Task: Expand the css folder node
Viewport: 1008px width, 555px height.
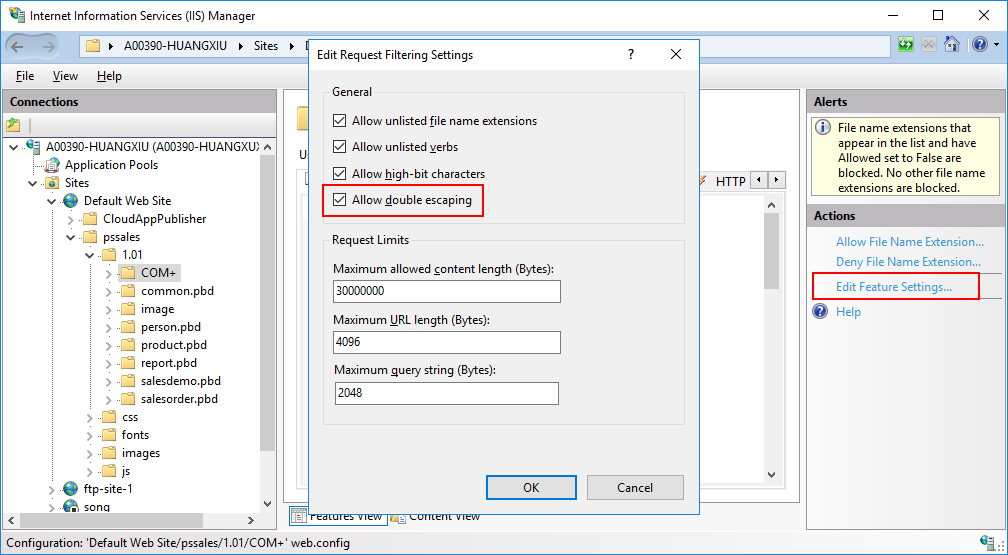Action: click(x=91, y=417)
